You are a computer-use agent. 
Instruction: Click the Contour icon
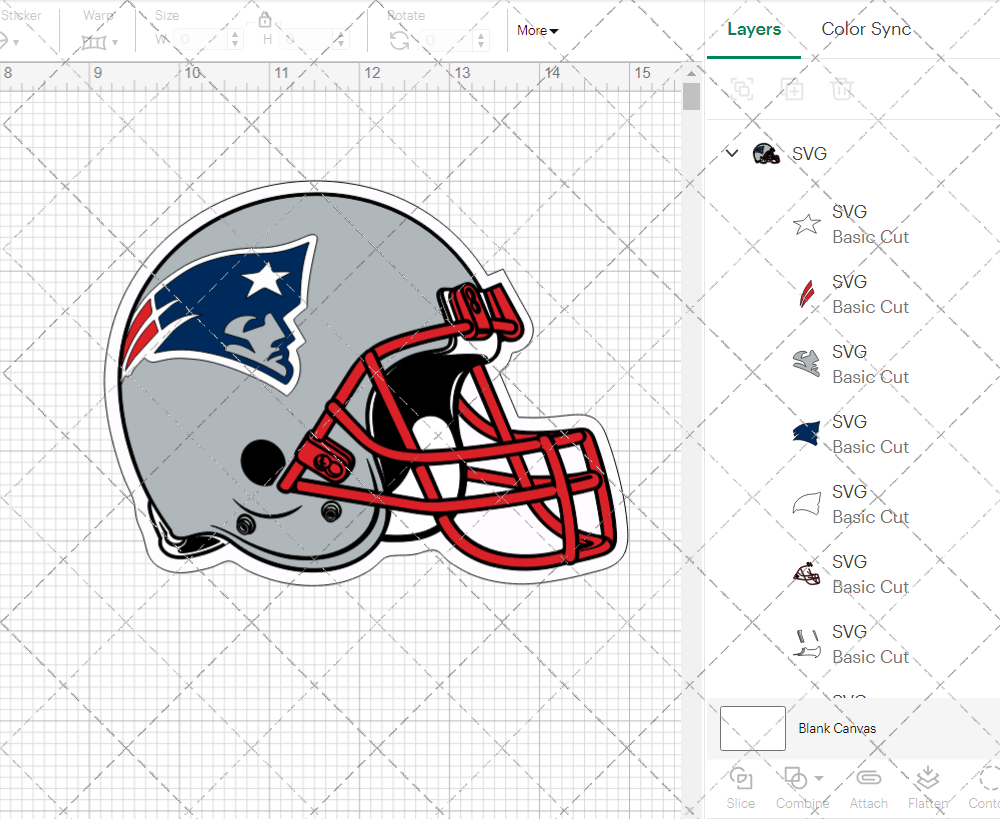[987, 779]
